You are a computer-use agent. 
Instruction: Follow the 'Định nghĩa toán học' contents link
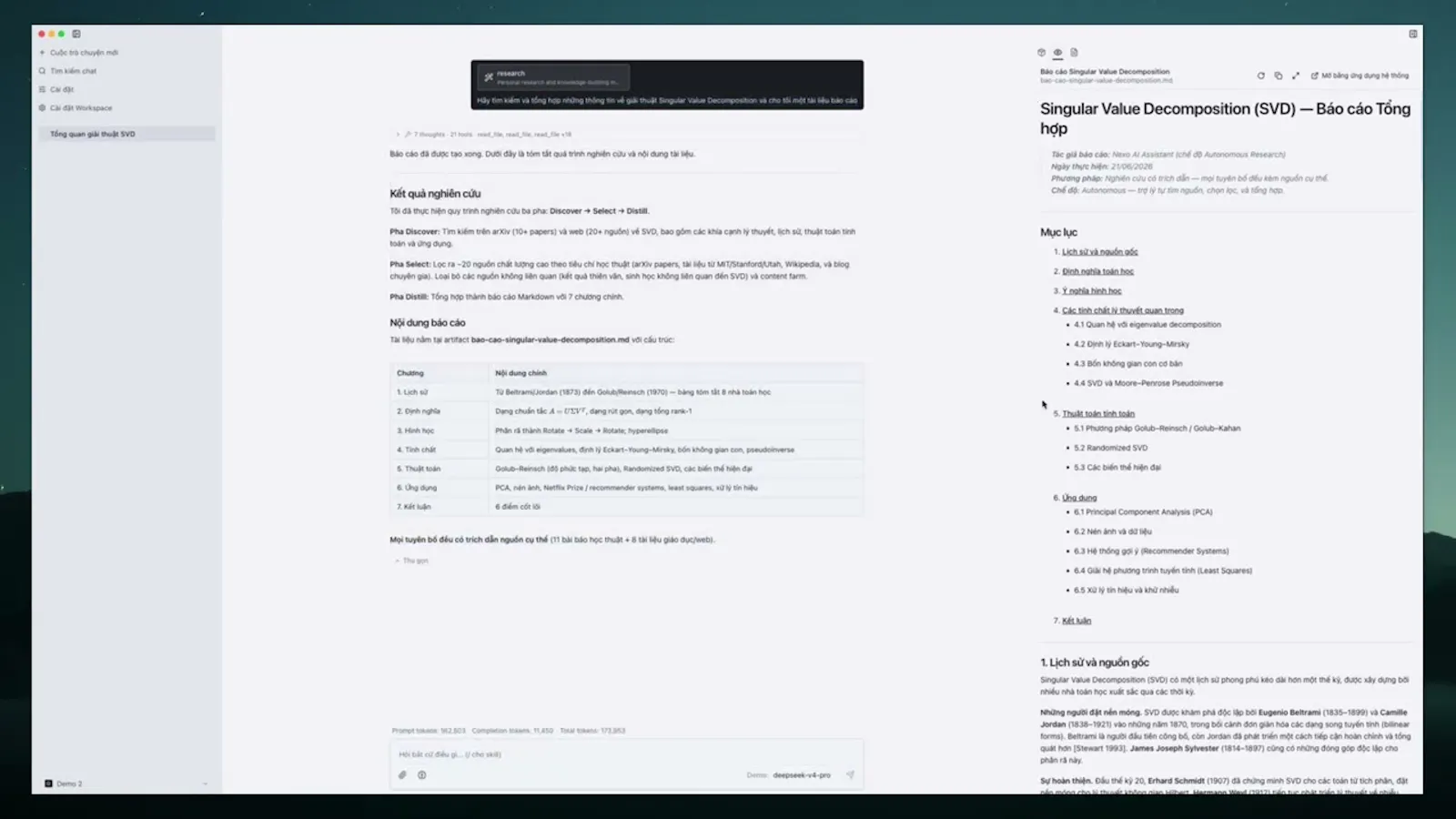tap(1097, 271)
